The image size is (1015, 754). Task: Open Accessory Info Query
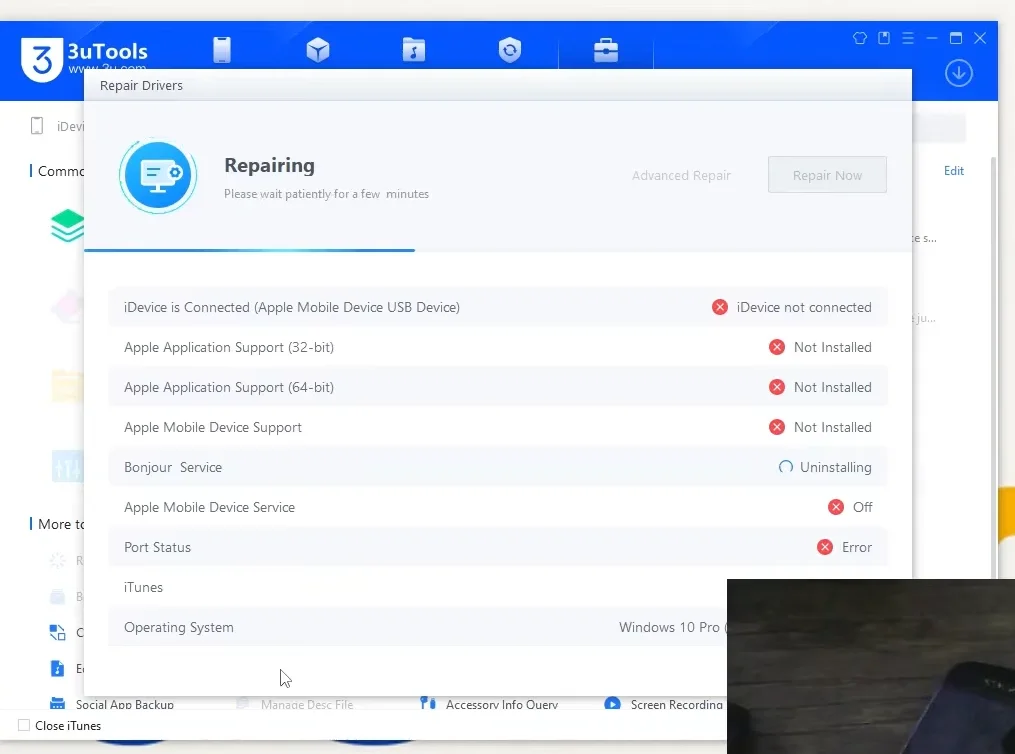[502, 704]
